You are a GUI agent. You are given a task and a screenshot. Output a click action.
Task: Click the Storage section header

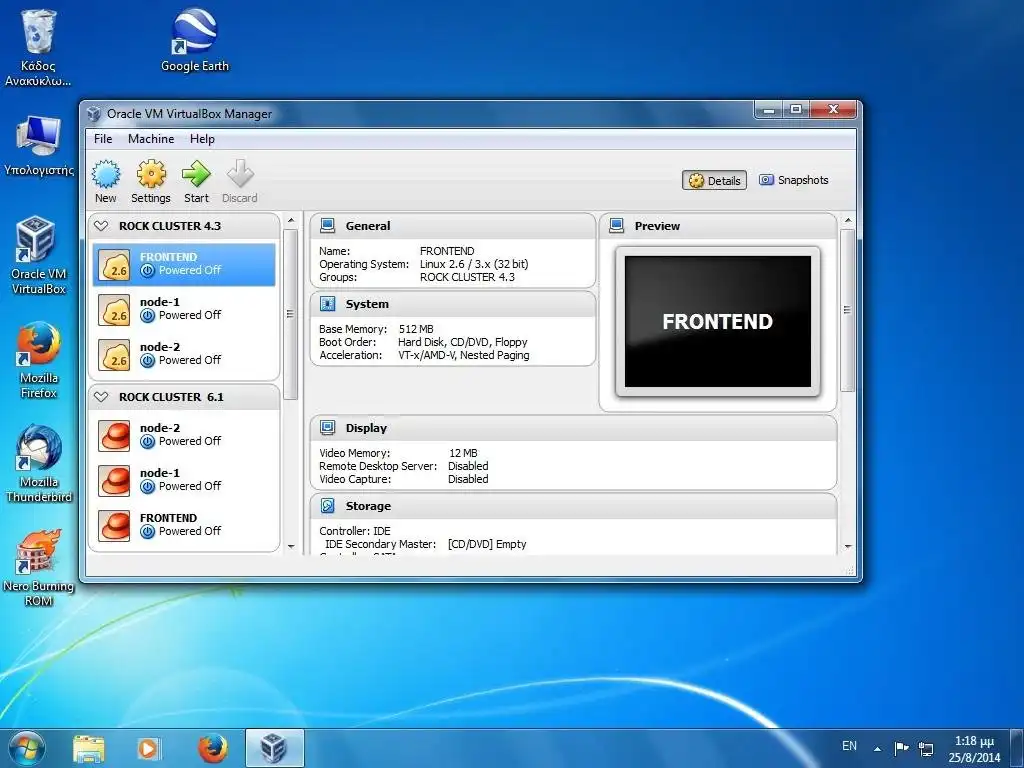pos(368,506)
